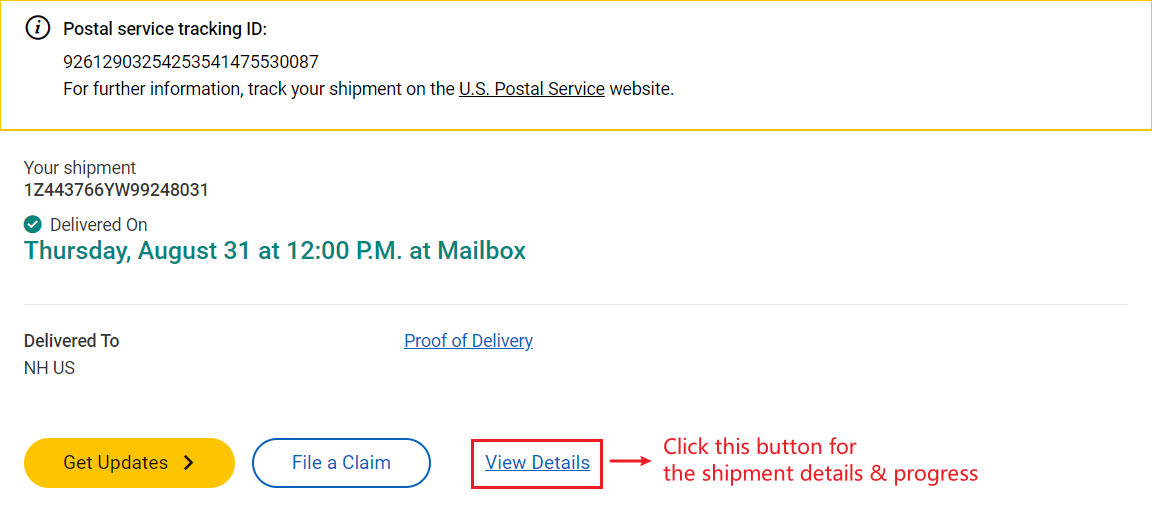
Task: Click the 'Delivered To' label
Action: pos(72,341)
